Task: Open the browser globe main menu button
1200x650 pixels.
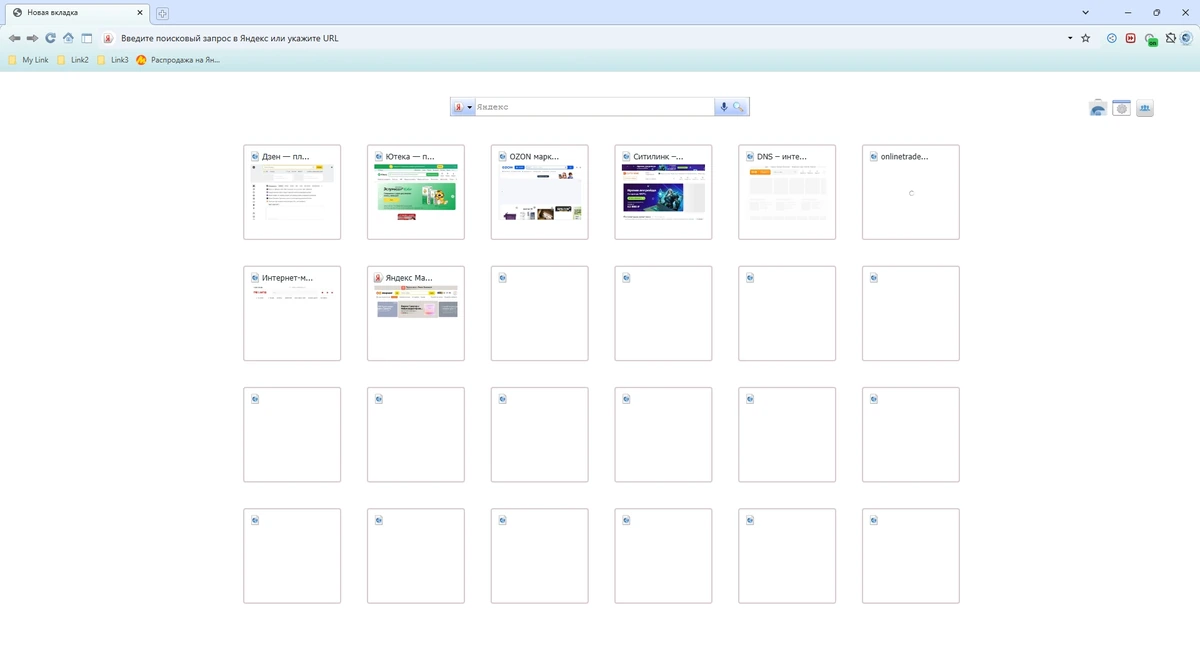Action: click(1187, 38)
